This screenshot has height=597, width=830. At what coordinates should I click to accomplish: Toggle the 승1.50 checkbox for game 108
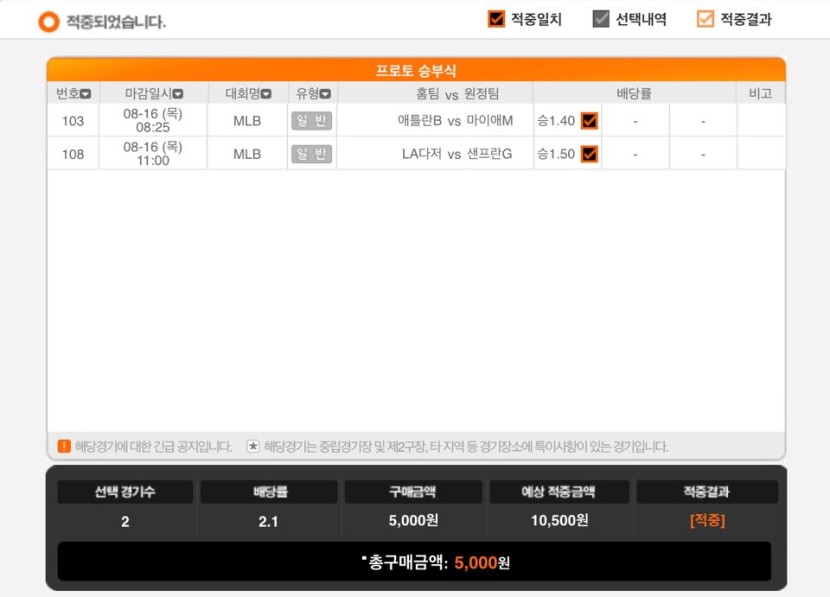tap(589, 154)
